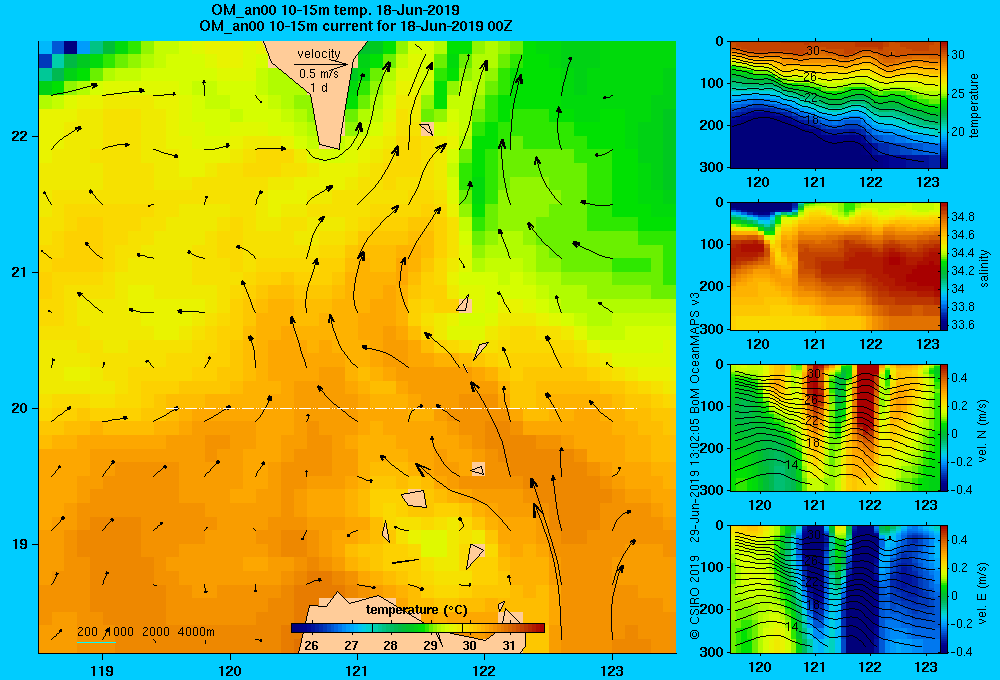Click the vel. E section colorbar
This screenshot has height=680, width=1000.
pyautogui.click(x=944, y=589)
